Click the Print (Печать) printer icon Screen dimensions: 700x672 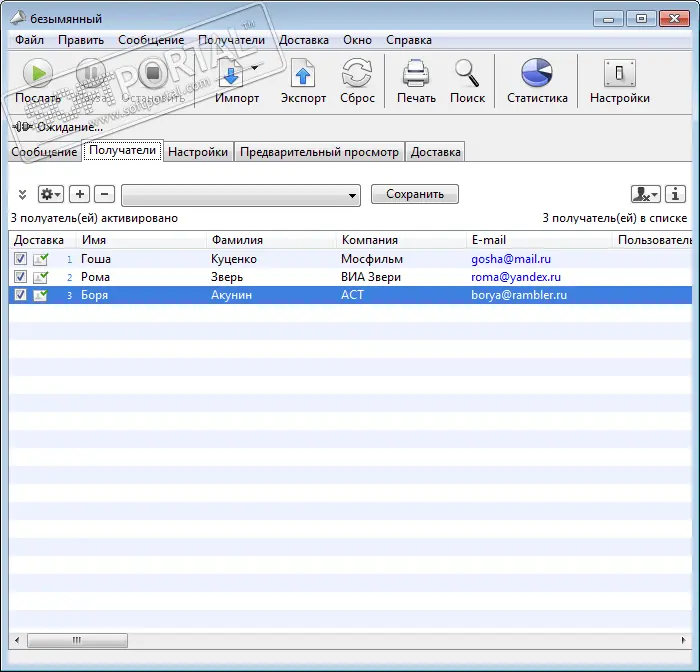pyautogui.click(x=415, y=75)
